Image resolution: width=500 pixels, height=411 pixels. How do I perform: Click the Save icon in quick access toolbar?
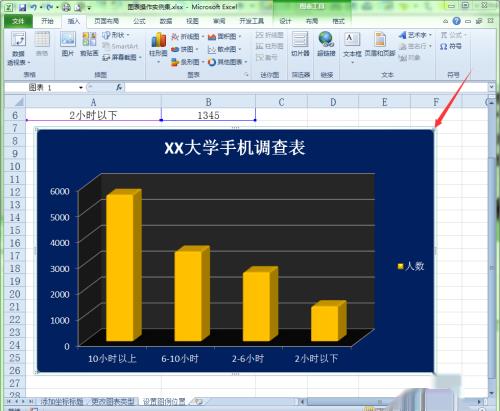(x=22, y=7)
